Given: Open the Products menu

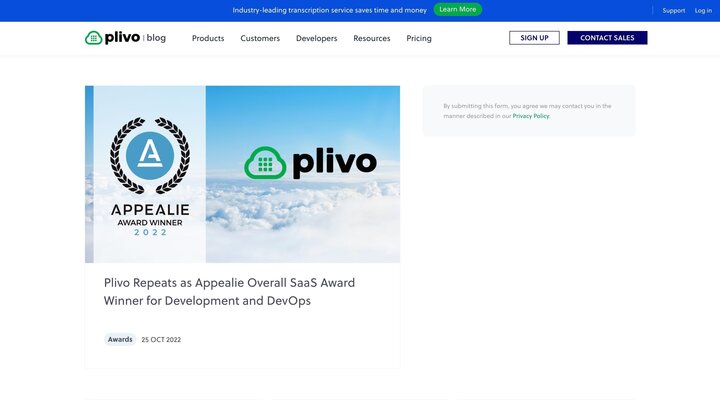Looking at the screenshot, I should coord(208,38).
